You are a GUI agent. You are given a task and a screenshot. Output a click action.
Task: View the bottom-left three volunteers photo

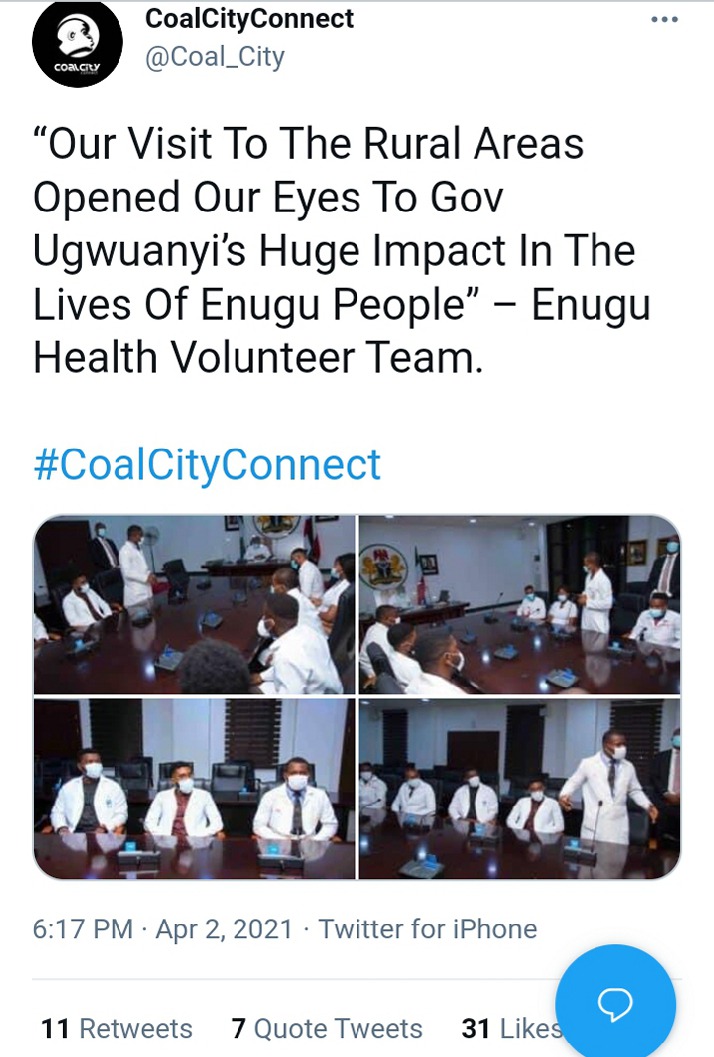tap(195, 788)
